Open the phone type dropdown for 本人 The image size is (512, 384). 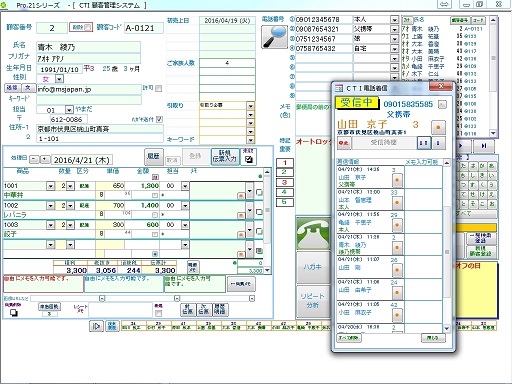pos(394,20)
